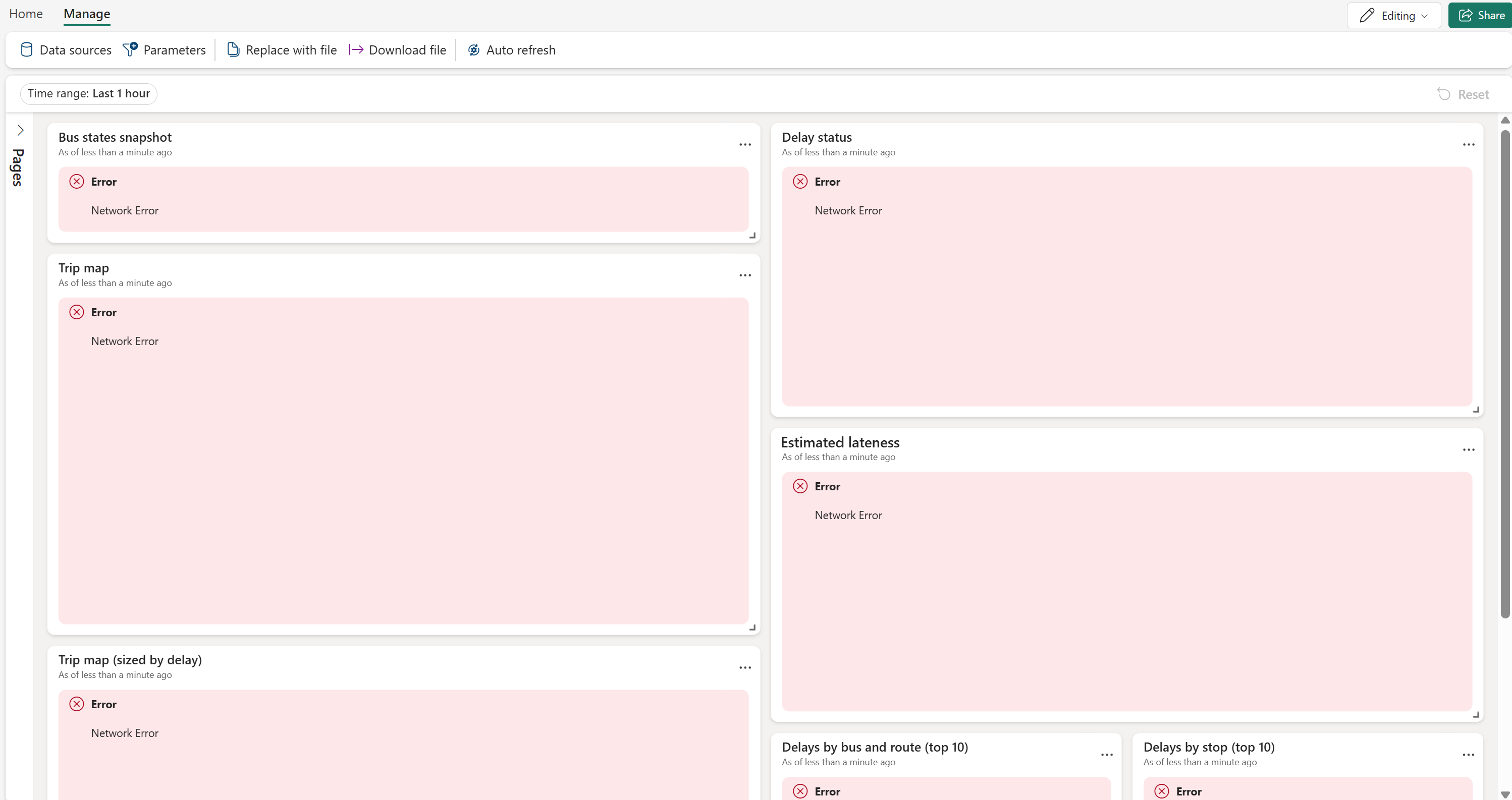Image resolution: width=1512 pixels, height=800 pixels.
Task: Open the Data sources panel
Action: (26, 50)
